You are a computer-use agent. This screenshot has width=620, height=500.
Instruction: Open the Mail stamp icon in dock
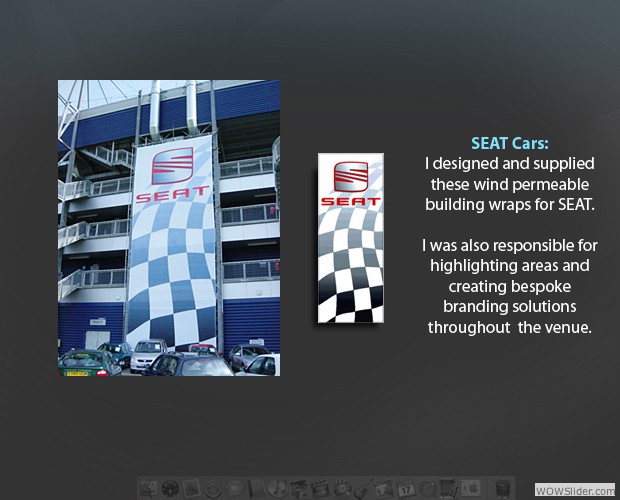pos(192,489)
